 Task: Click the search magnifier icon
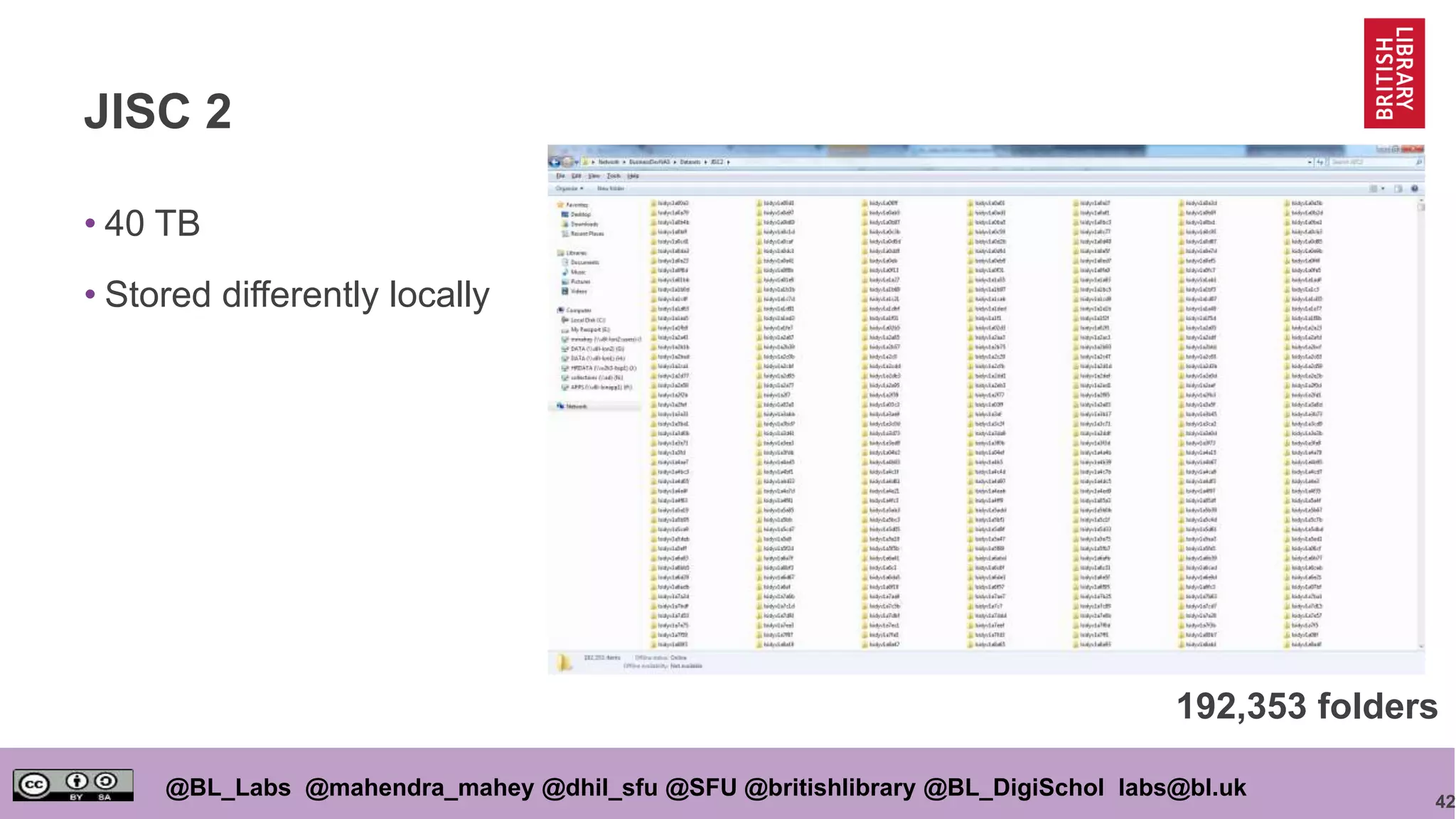1418,162
